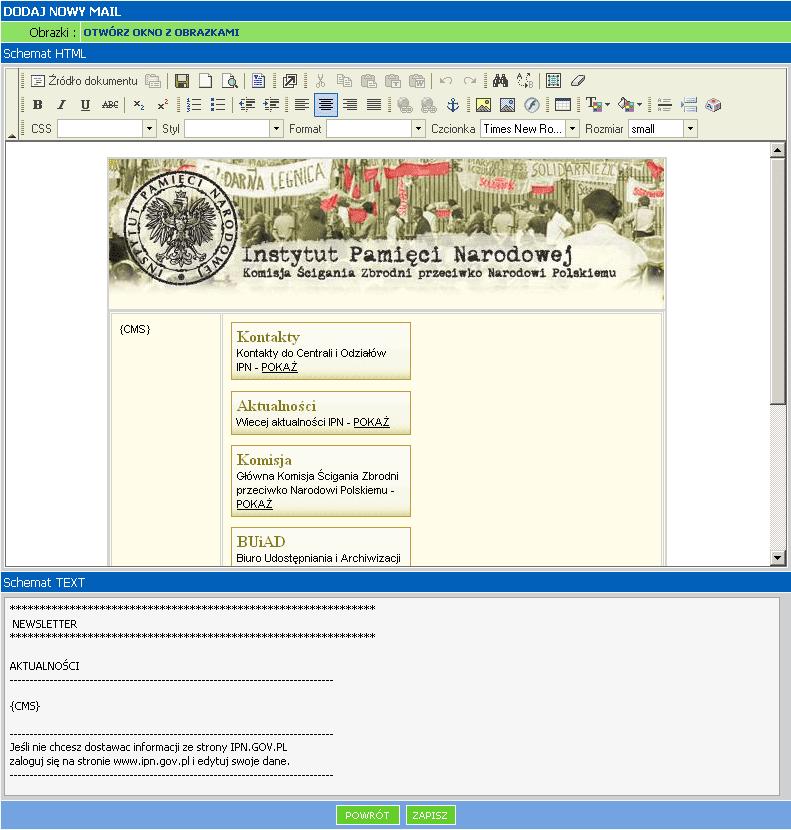Click the ZAPISZ button
The width and height of the screenshot is (791, 830).
pos(430,815)
